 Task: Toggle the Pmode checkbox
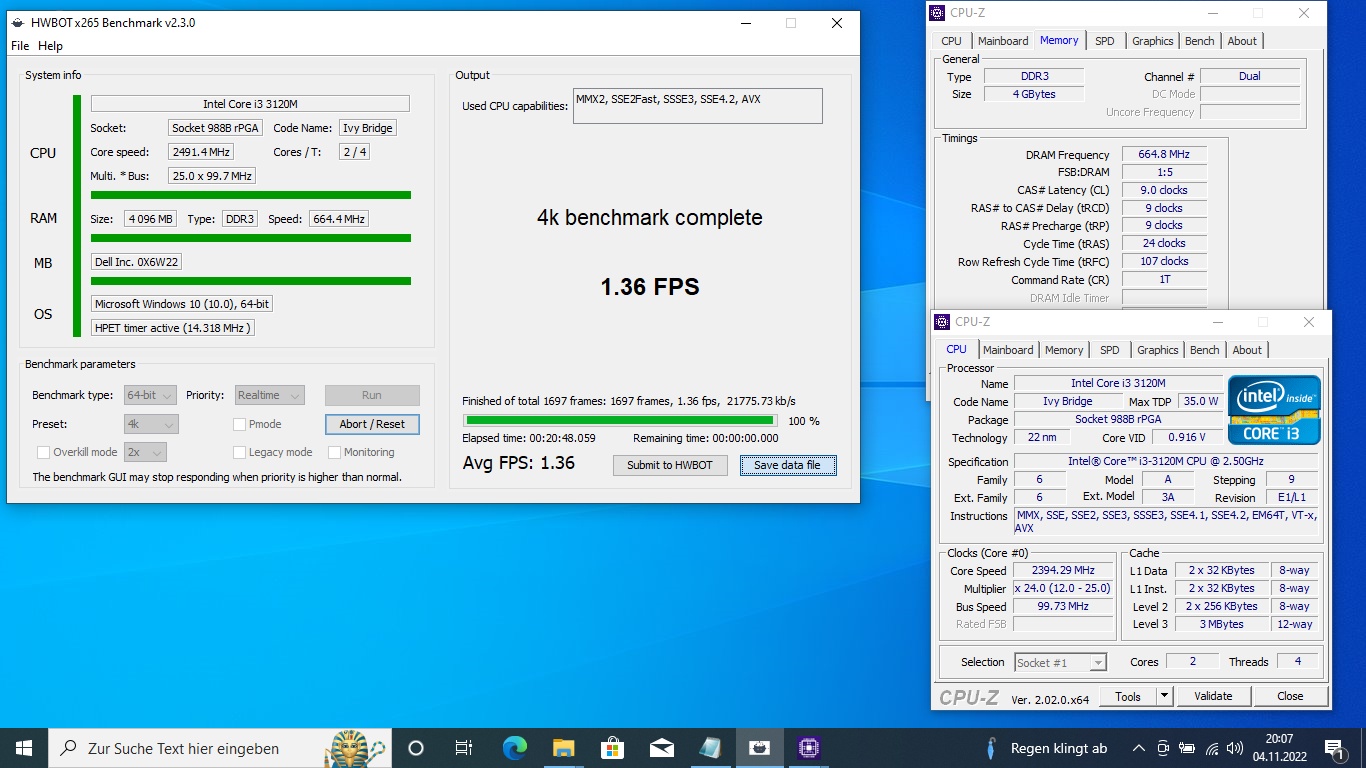click(239, 424)
